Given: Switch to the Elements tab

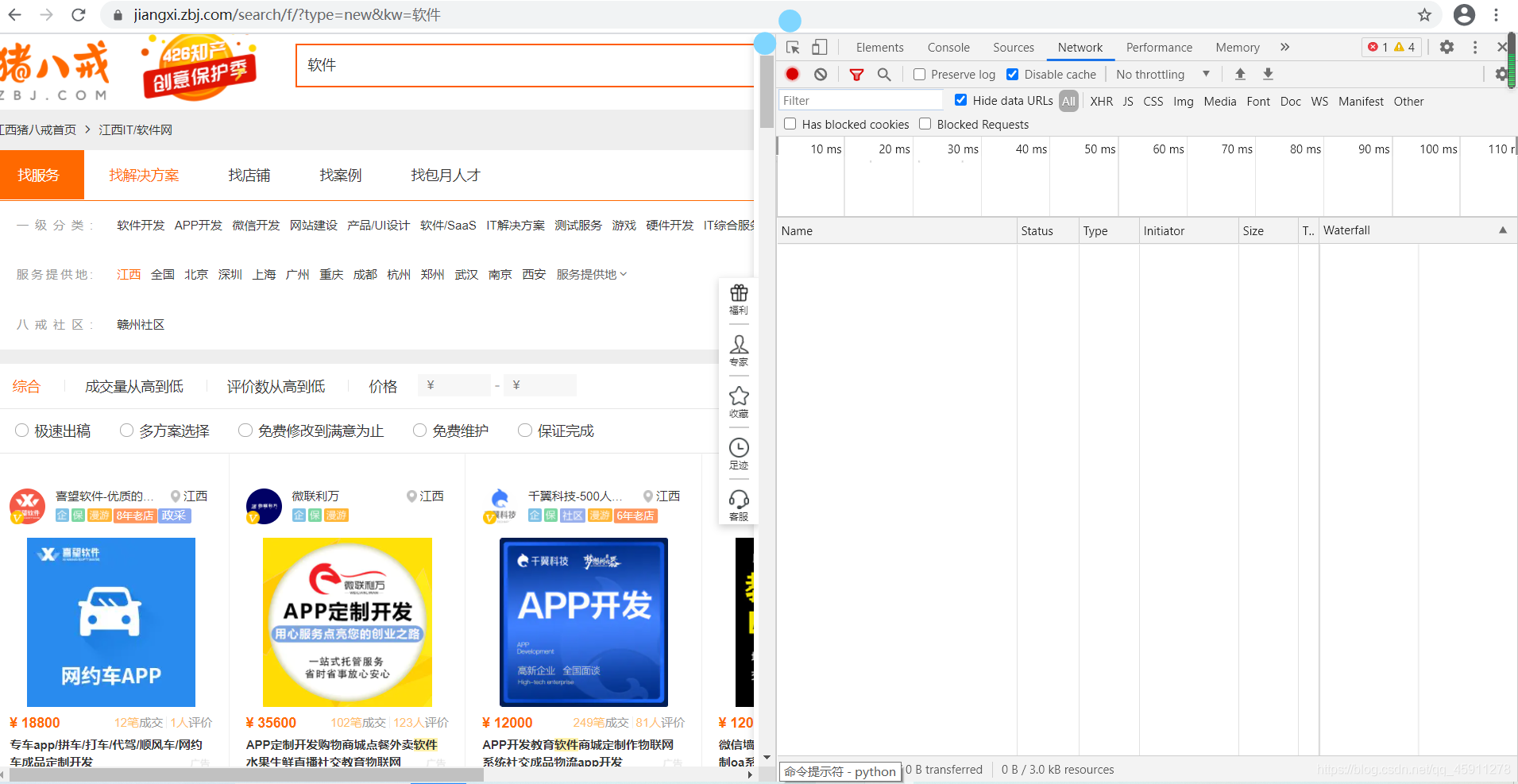Looking at the screenshot, I should (879, 48).
